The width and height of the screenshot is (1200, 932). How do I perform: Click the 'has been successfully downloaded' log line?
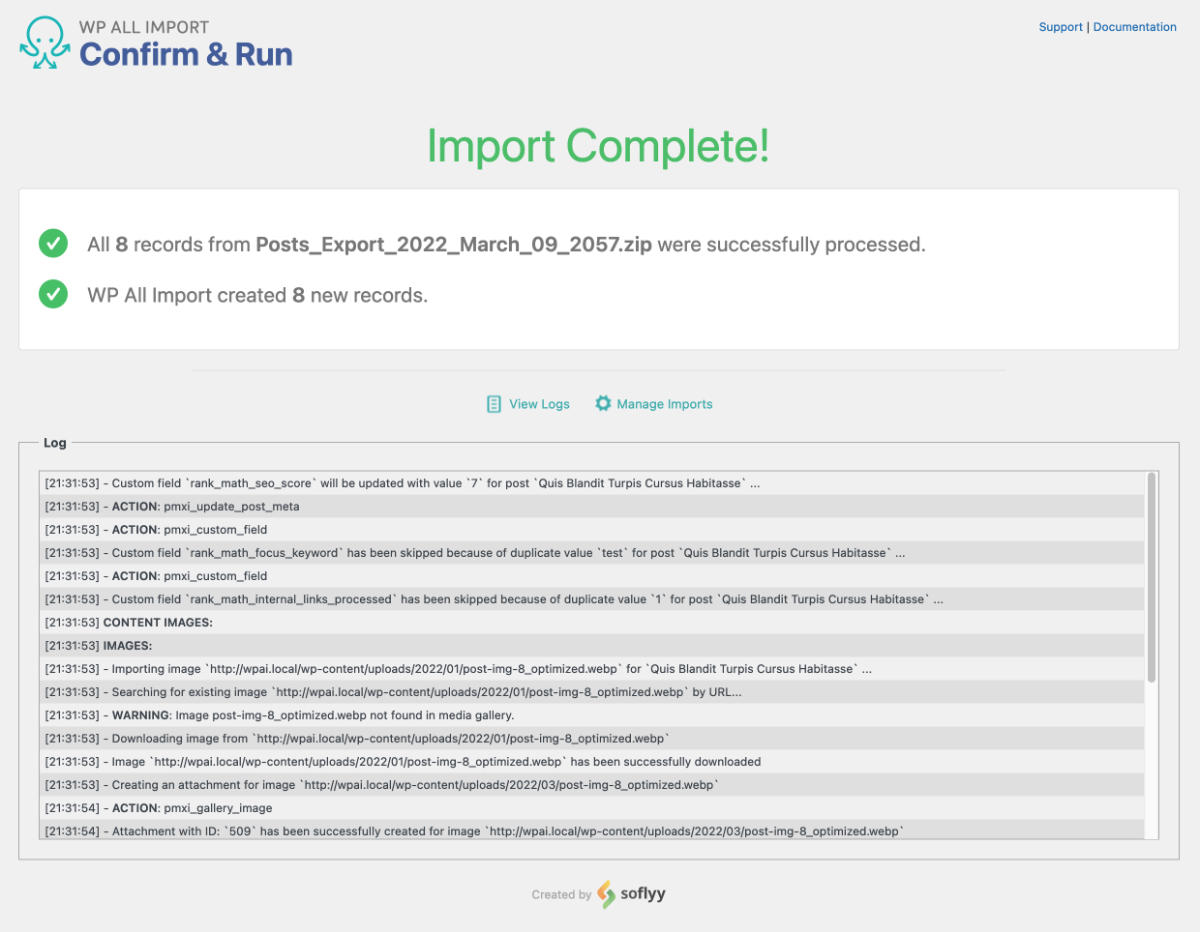(x=592, y=762)
